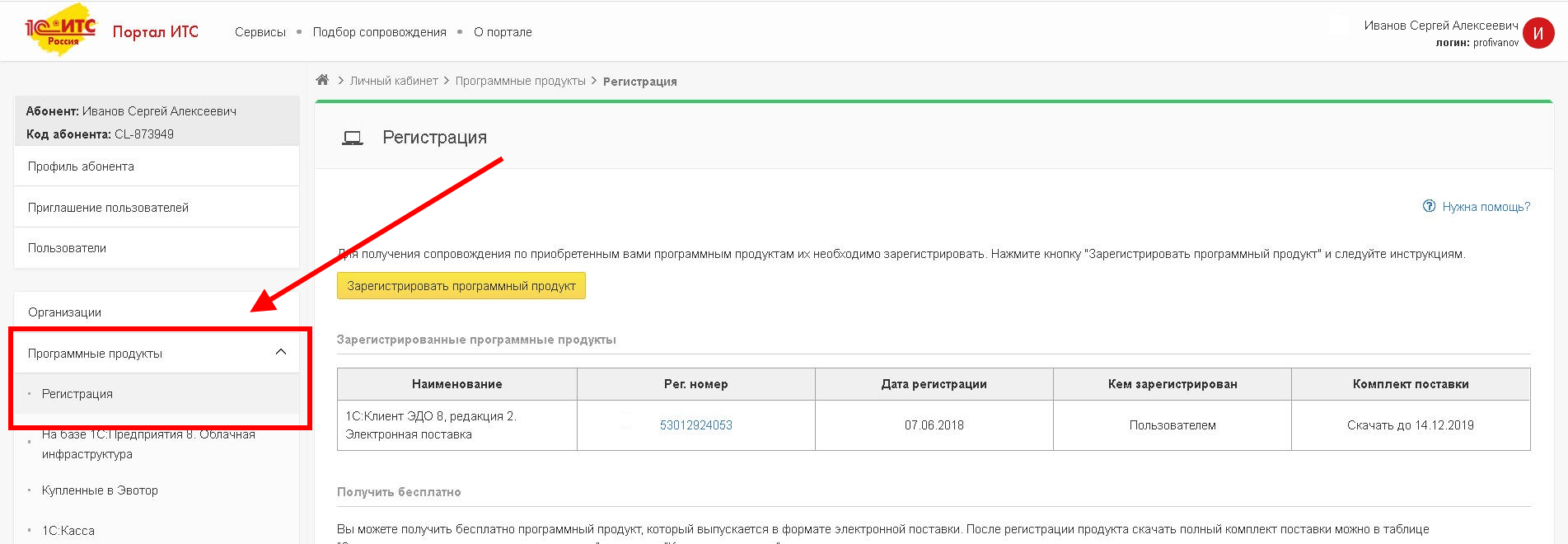The image size is (1568, 544).
Task: Click the laptop icon beside Регистрация heading
Action: point(352,138)
